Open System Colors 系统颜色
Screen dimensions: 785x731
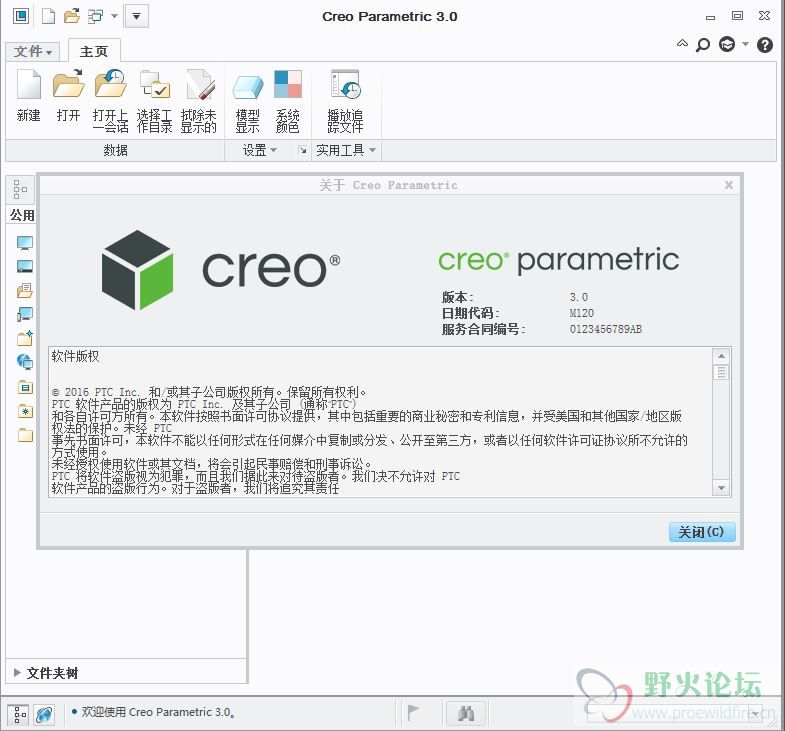288,101
